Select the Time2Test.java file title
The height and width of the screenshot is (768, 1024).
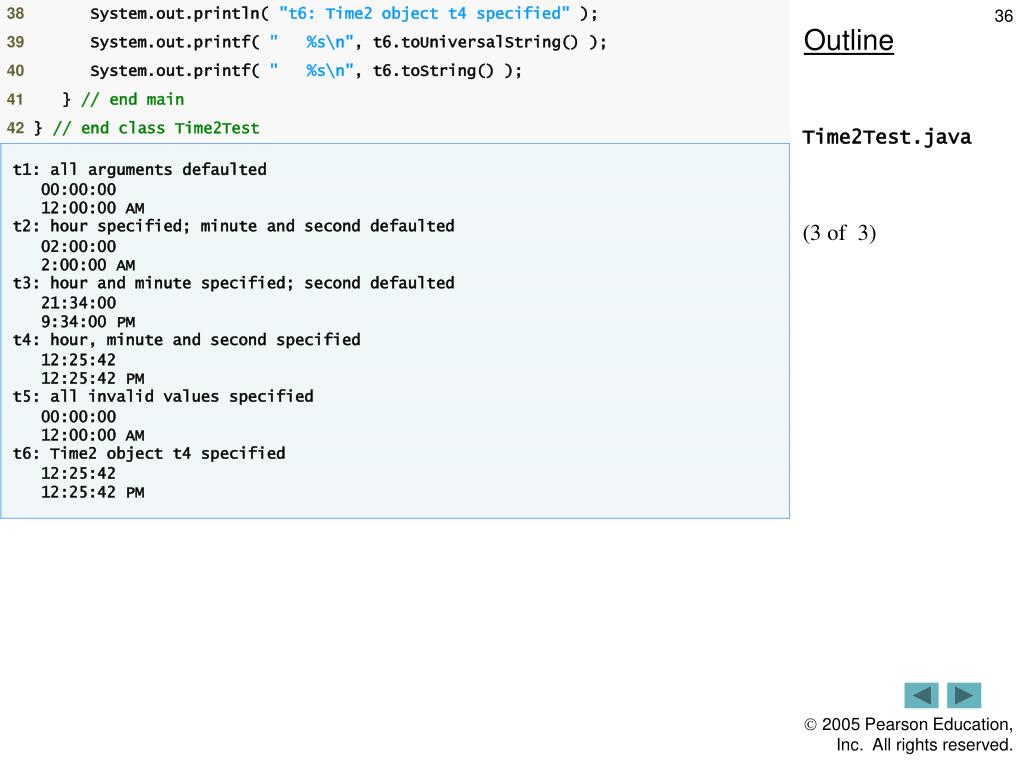click(x=887, y=137)
